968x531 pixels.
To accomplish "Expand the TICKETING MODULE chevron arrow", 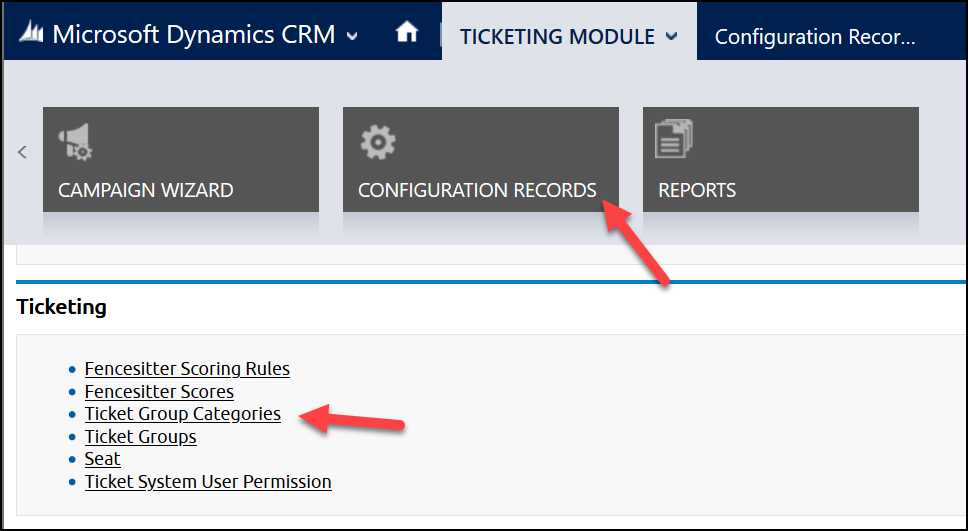I will pyautogui.click(x=672, y=36).
